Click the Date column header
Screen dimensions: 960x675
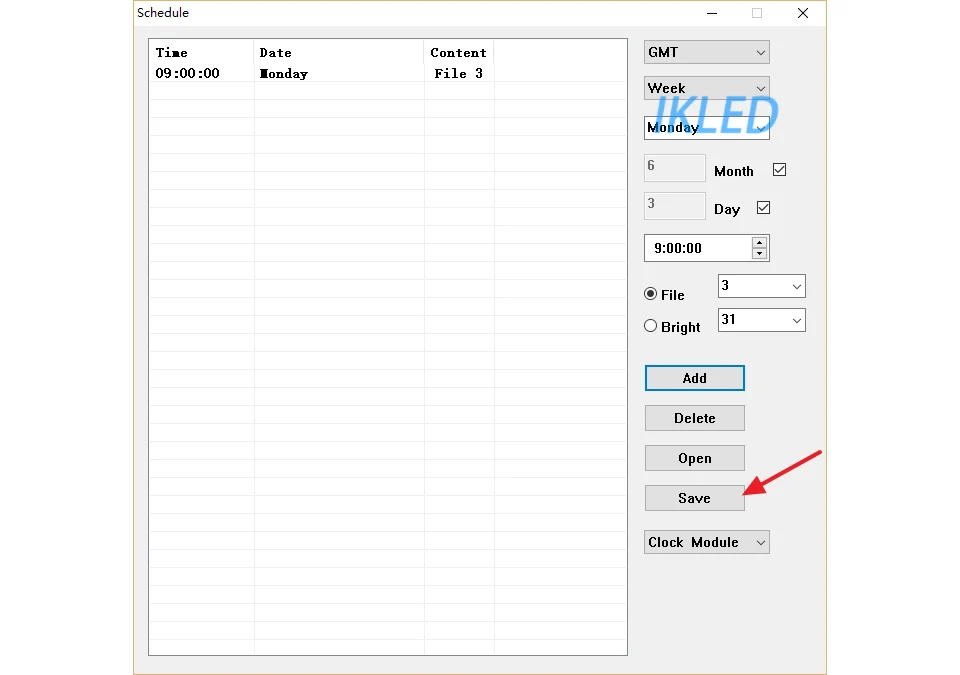pos(339,53)
